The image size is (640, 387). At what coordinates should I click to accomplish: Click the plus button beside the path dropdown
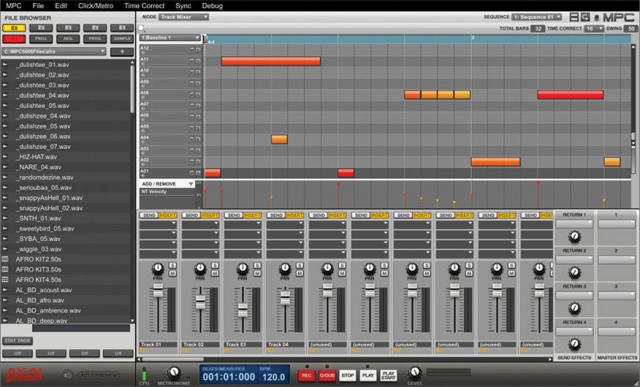click(x=122, y=52)
